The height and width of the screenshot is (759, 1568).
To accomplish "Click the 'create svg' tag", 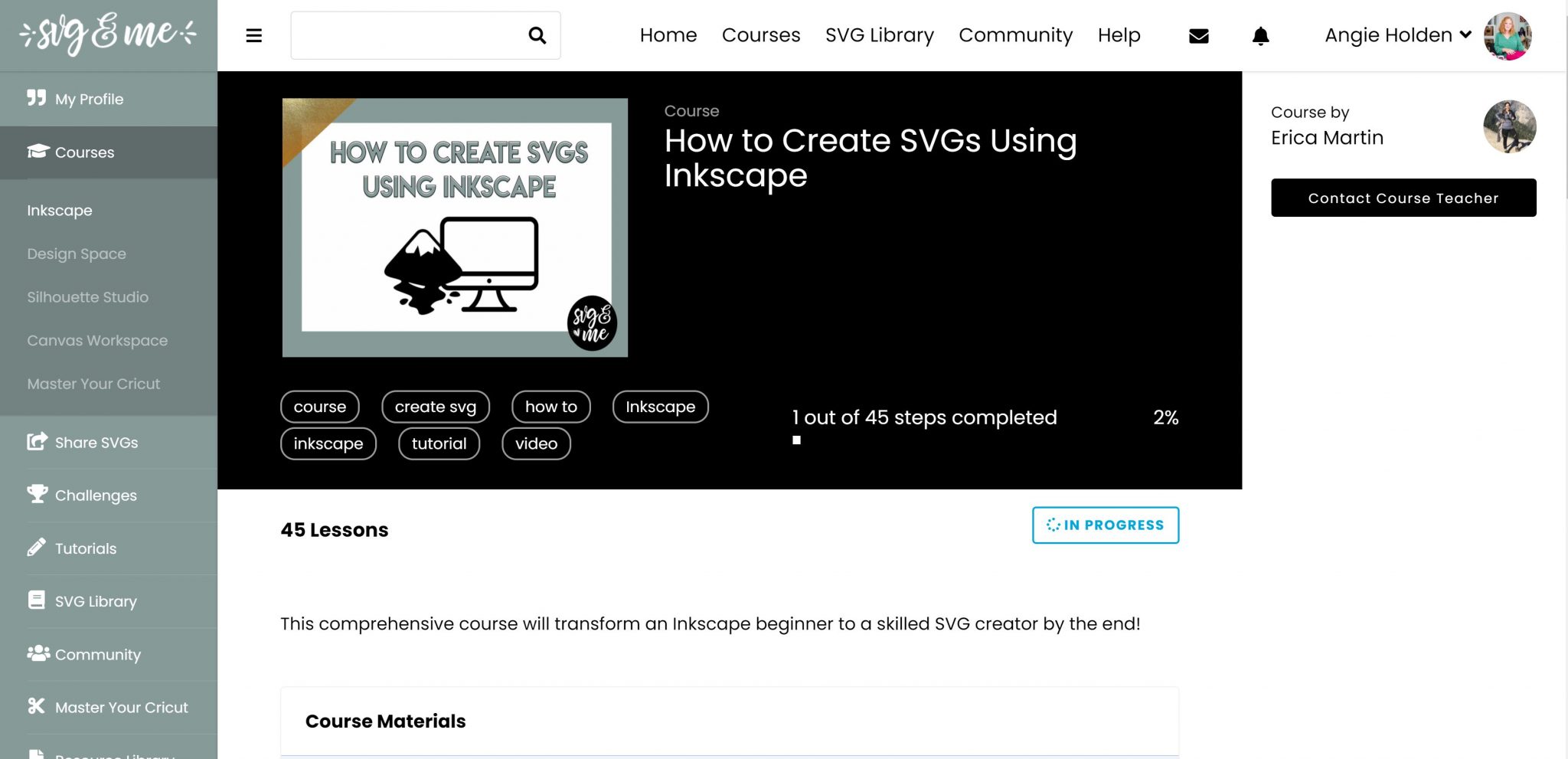I will 436,407.
